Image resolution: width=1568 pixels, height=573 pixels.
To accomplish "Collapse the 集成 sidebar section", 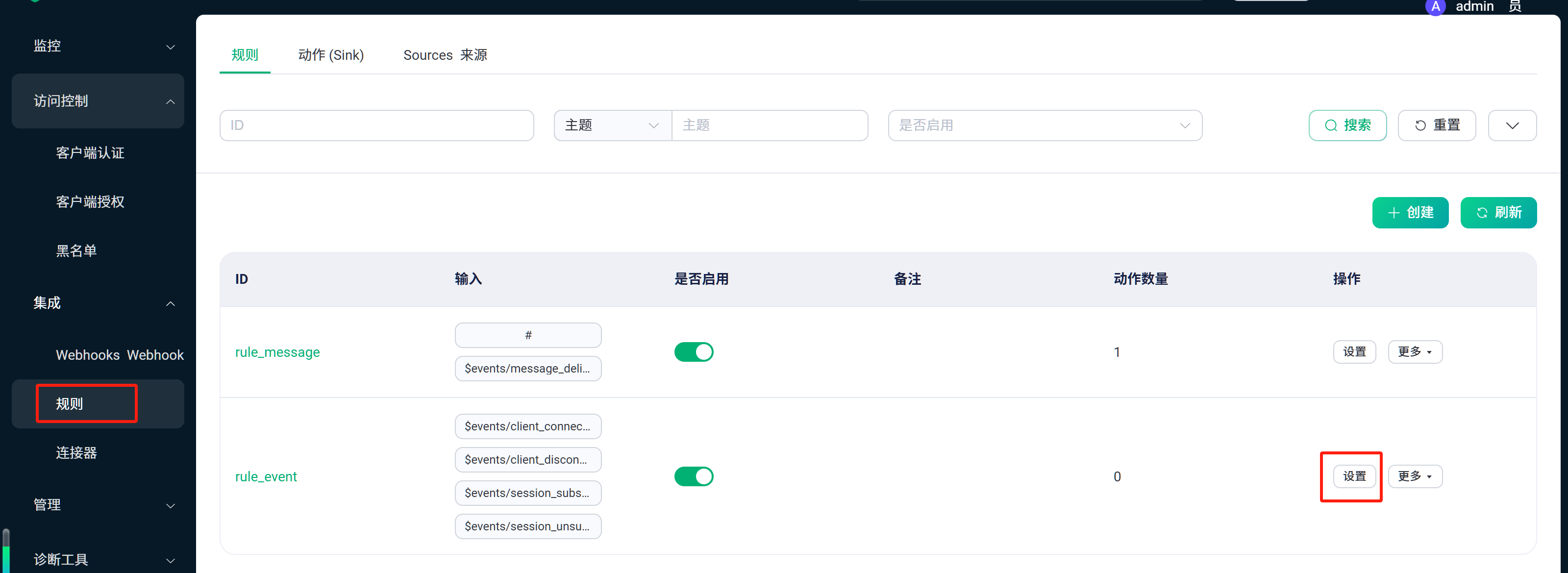I will pos(98,303).
